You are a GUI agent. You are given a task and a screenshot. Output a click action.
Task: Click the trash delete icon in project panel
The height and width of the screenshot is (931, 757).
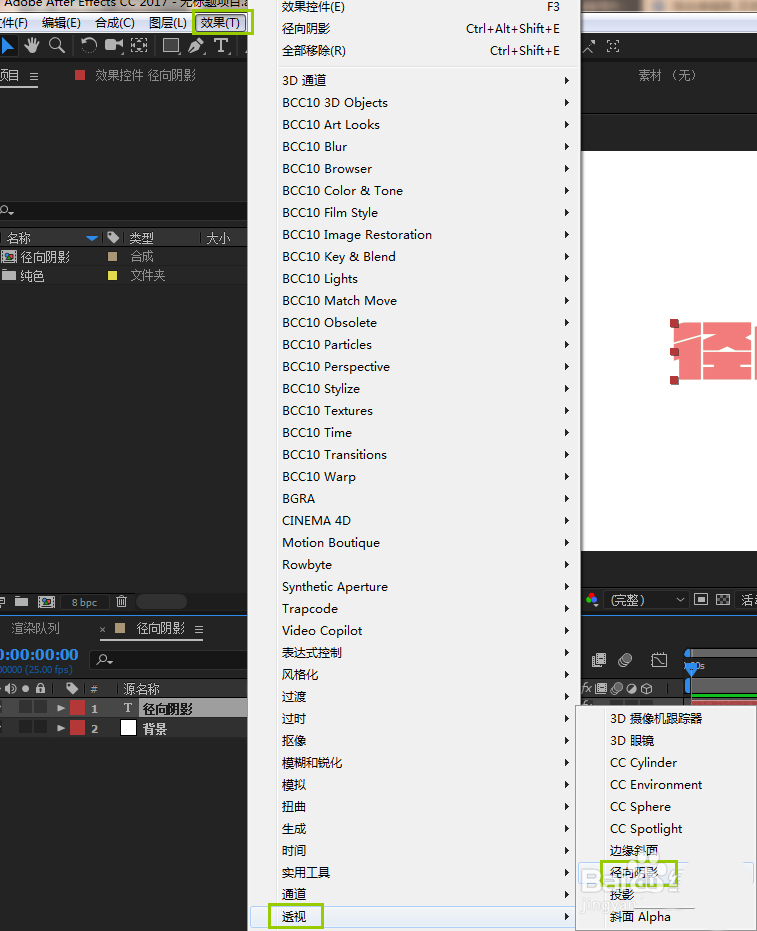[x=121, y=601]
